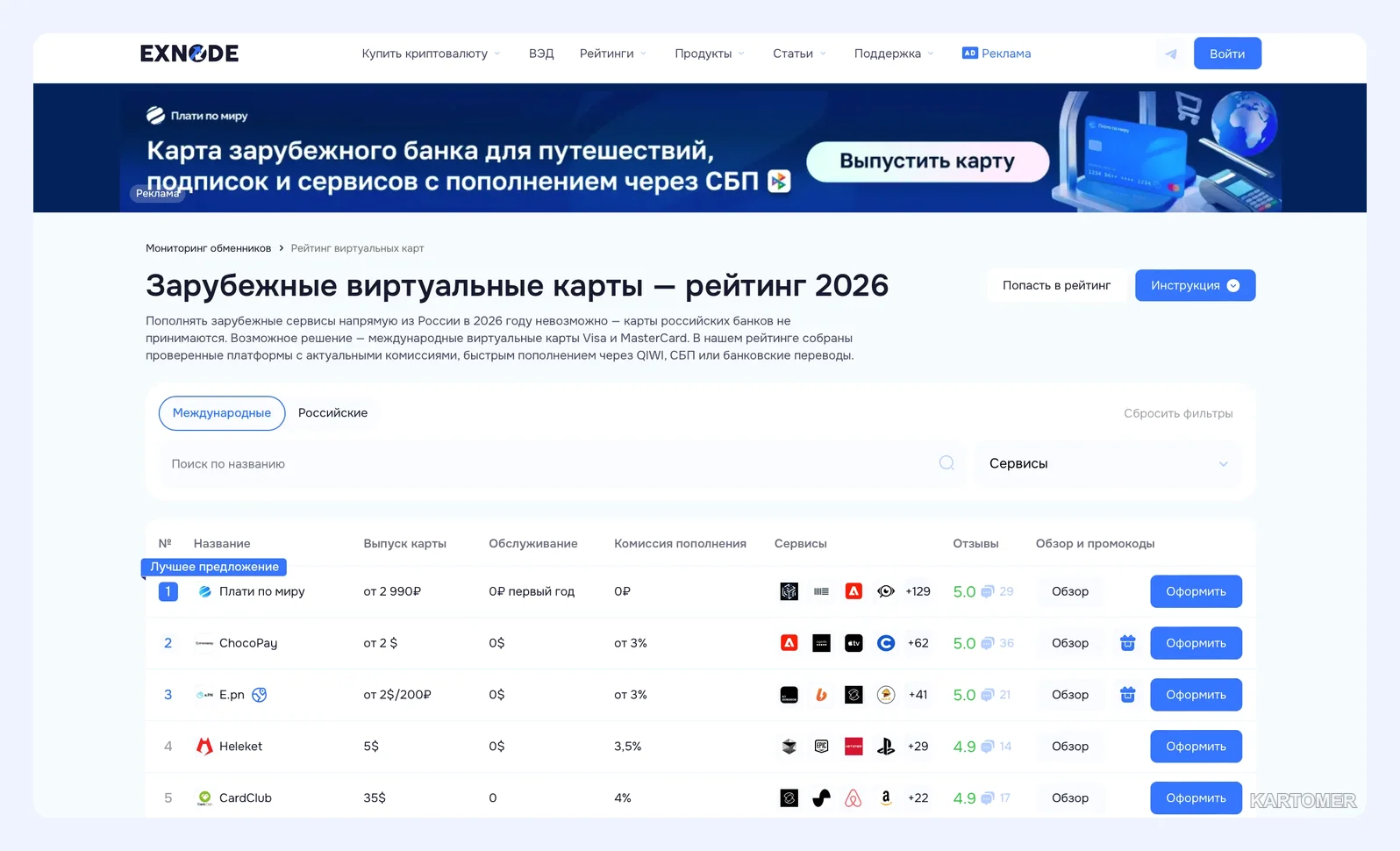
Task: Click the search magnifier icon
Action: 946,463
